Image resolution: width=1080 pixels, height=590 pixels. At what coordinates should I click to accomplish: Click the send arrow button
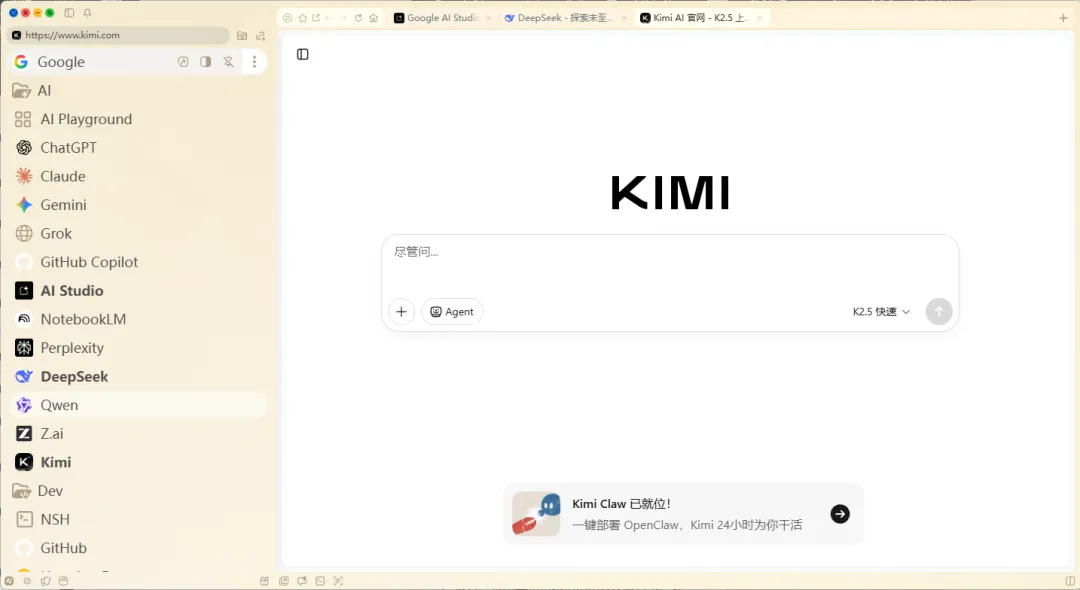pyautogui.click(x=939, y=312)
